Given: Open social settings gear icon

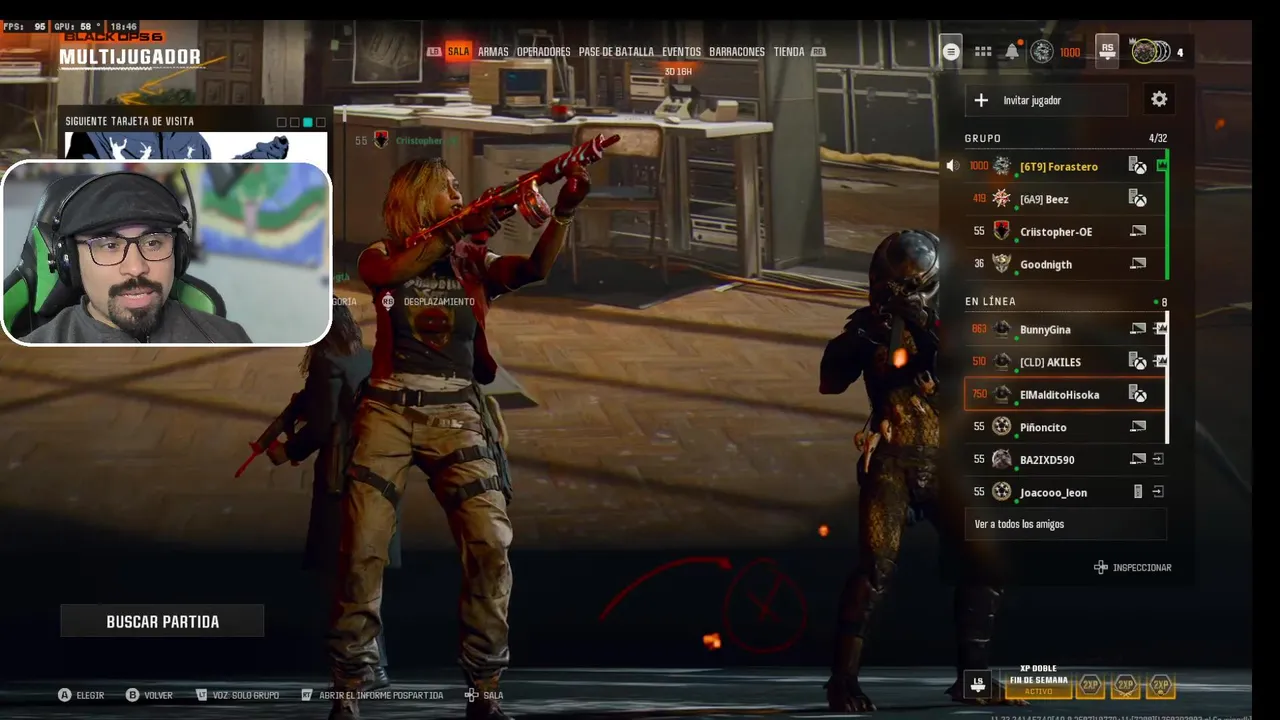Looking at the screenshot, I should pos(1159,99).
